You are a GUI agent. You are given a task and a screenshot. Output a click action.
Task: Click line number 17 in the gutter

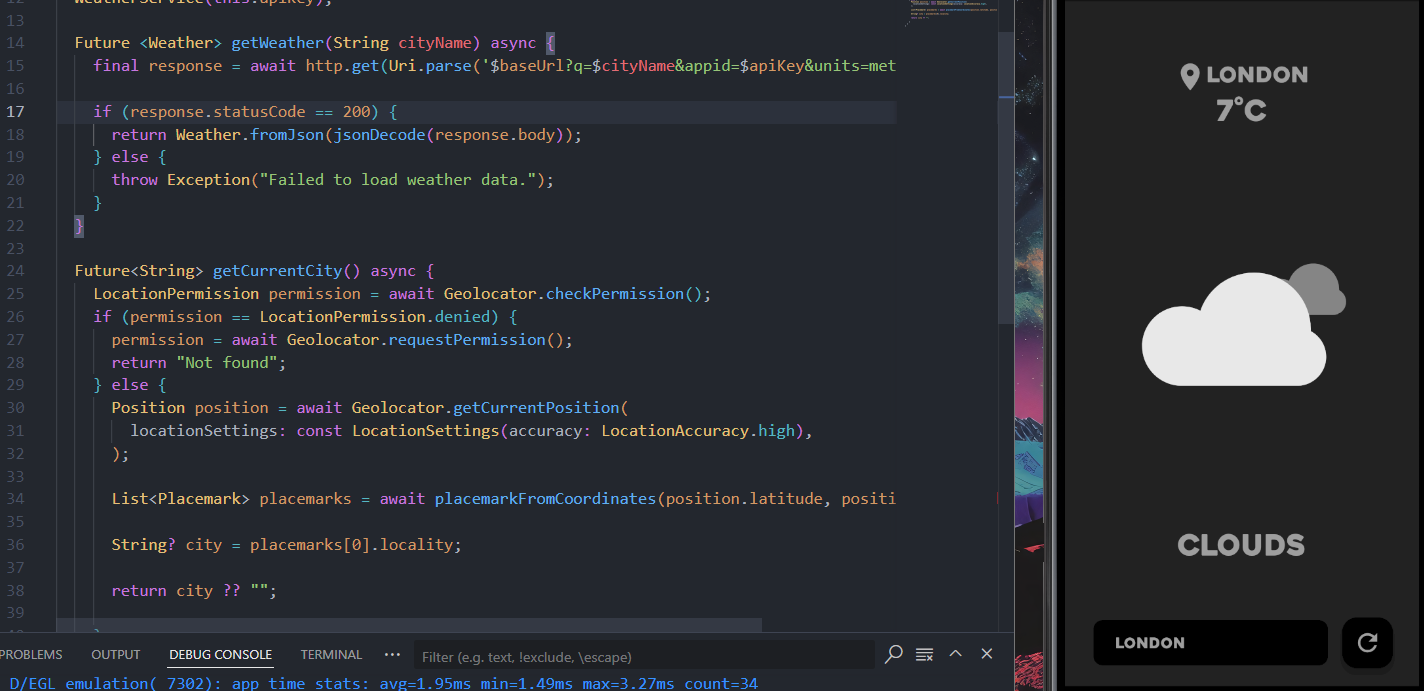click(16, 111)
